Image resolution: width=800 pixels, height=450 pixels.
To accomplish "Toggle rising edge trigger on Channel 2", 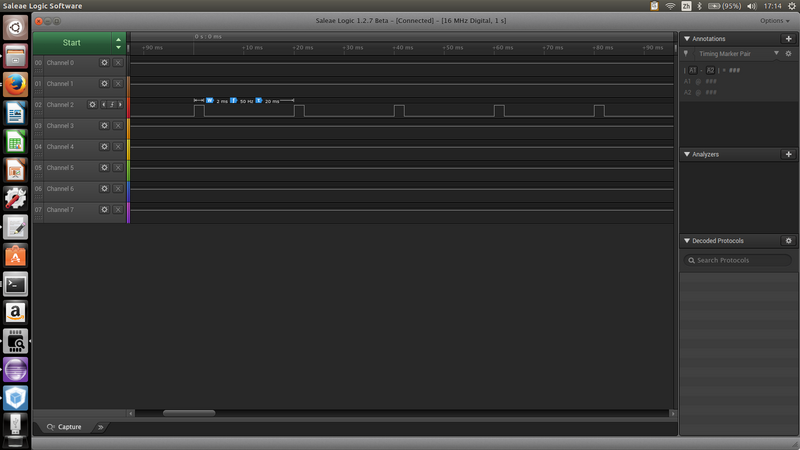I will pos(112,105).
